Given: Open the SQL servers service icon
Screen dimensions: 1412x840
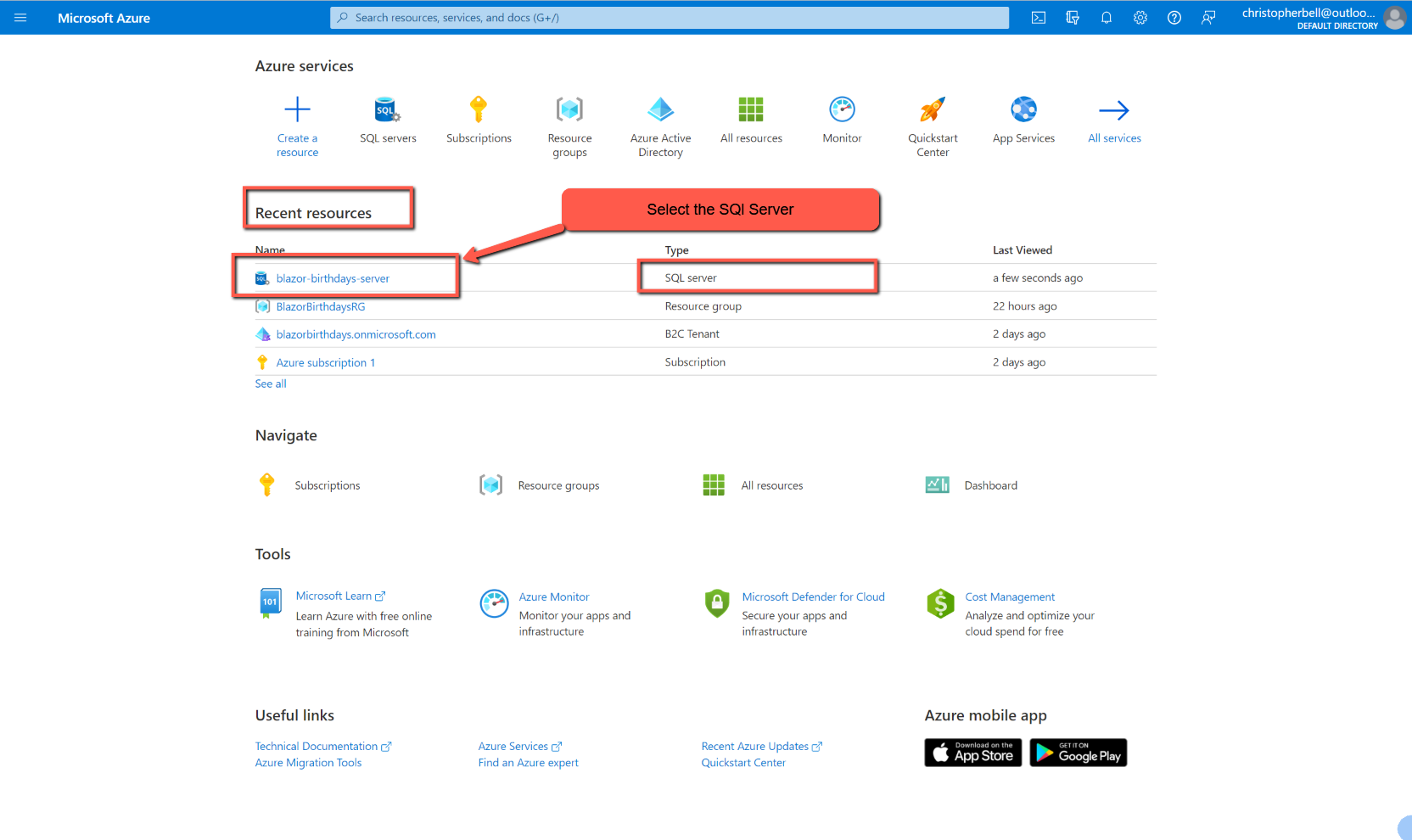Looking at the screenshot, I should (x=387, y=110).
